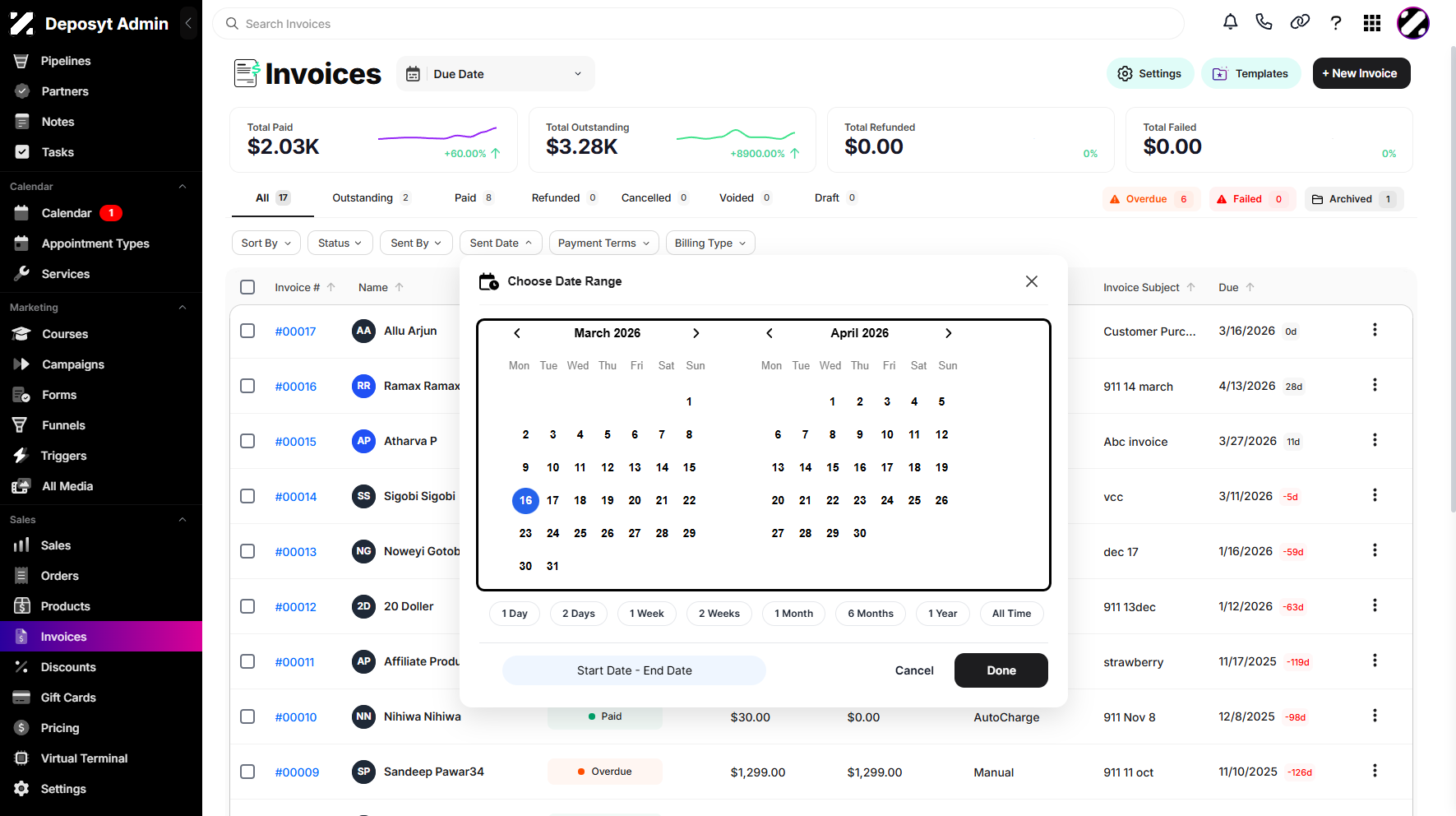1456x816 pixels.
Task: Open the Sort By filter dropdown
Action: (266, 243)
